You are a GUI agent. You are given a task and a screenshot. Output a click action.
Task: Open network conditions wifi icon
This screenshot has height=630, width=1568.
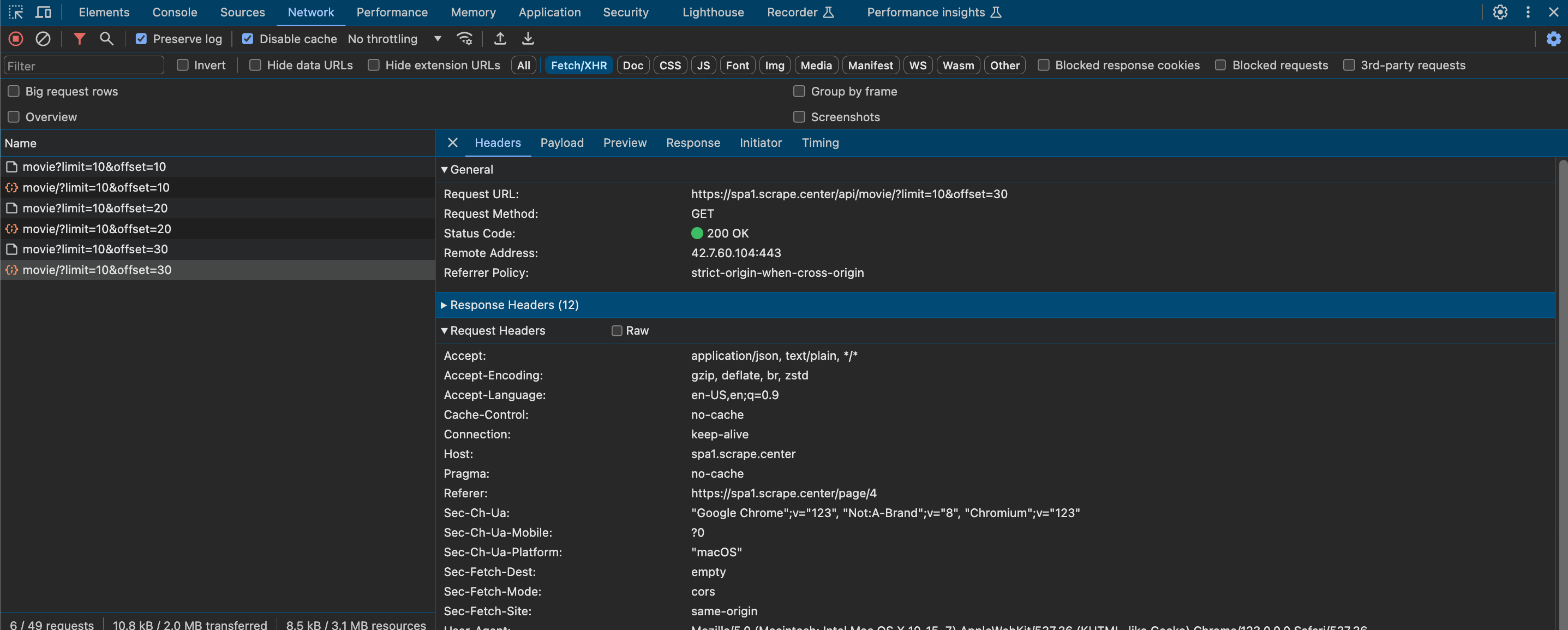click(464, 39)
